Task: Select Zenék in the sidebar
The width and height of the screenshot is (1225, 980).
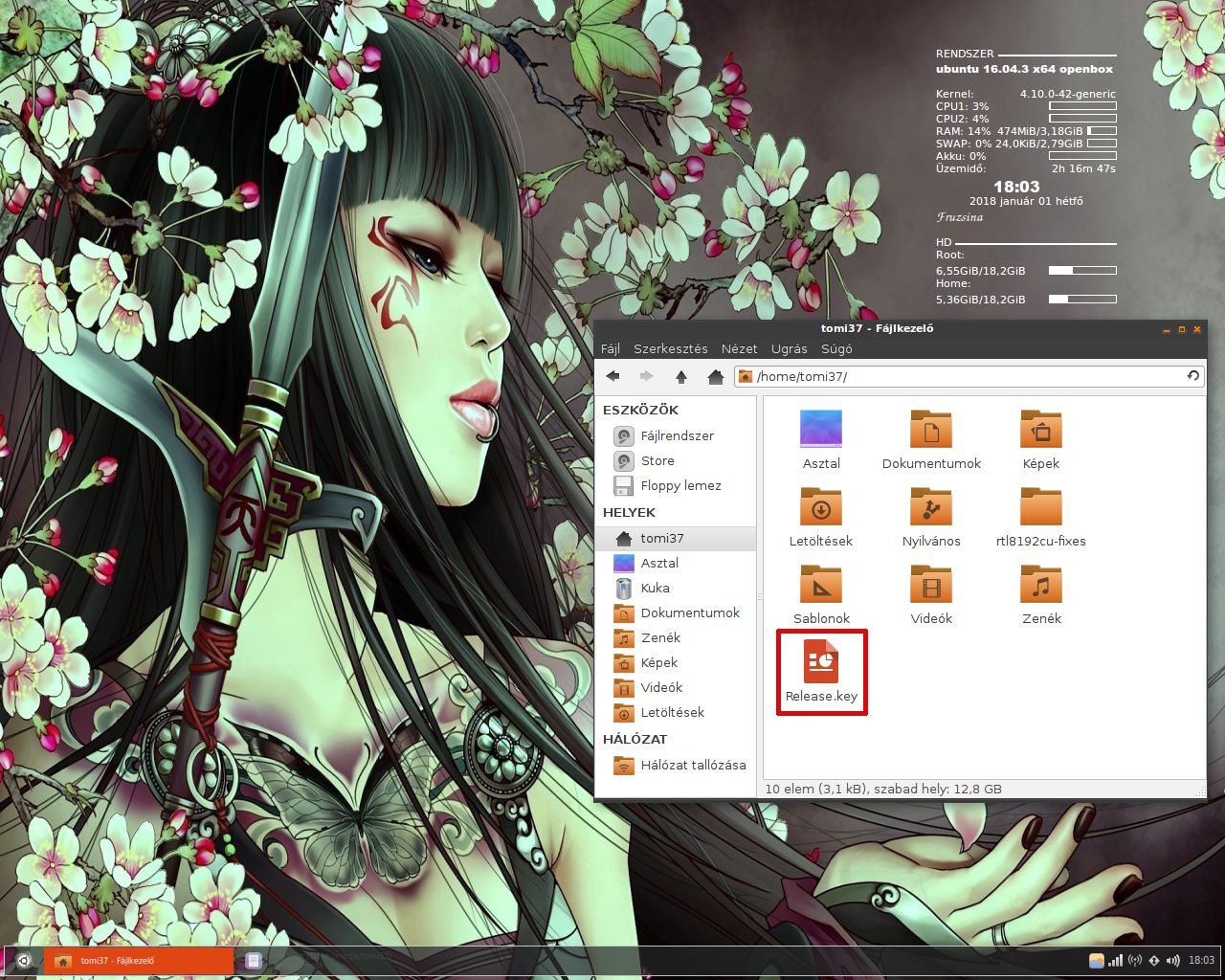Action: pyautogui.click(x=676, y=638)
